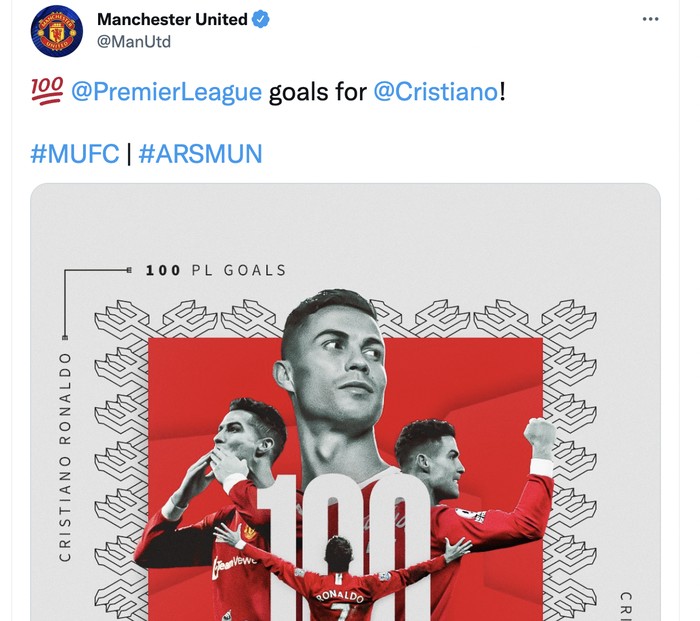Click the 'goals for' tweet text
700x621 pixels.
point(317,92)
